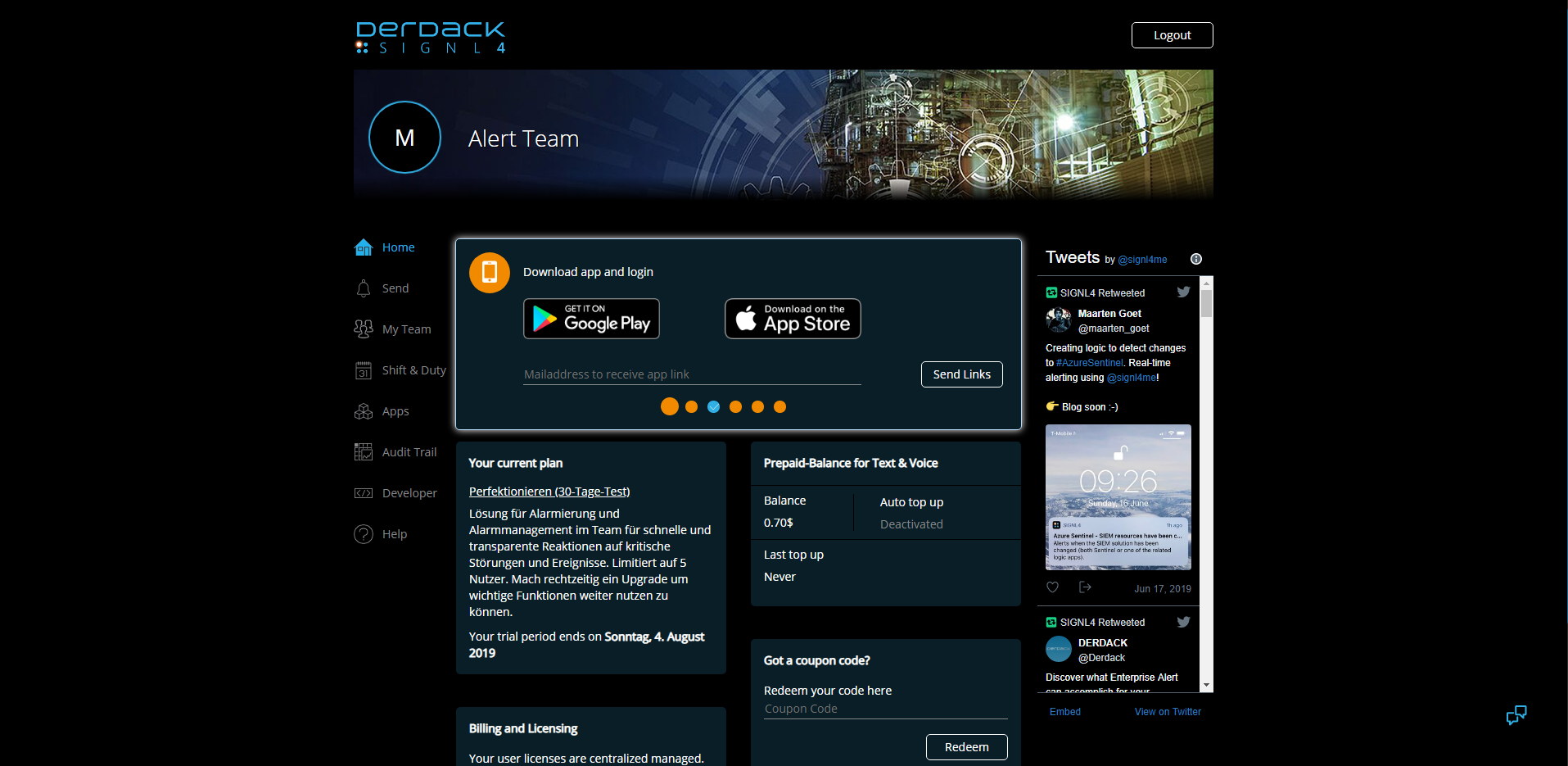Click the Shift & Duty calendar icon
The height and width of the screenshot is (766, 1568).
coord(364,370)
